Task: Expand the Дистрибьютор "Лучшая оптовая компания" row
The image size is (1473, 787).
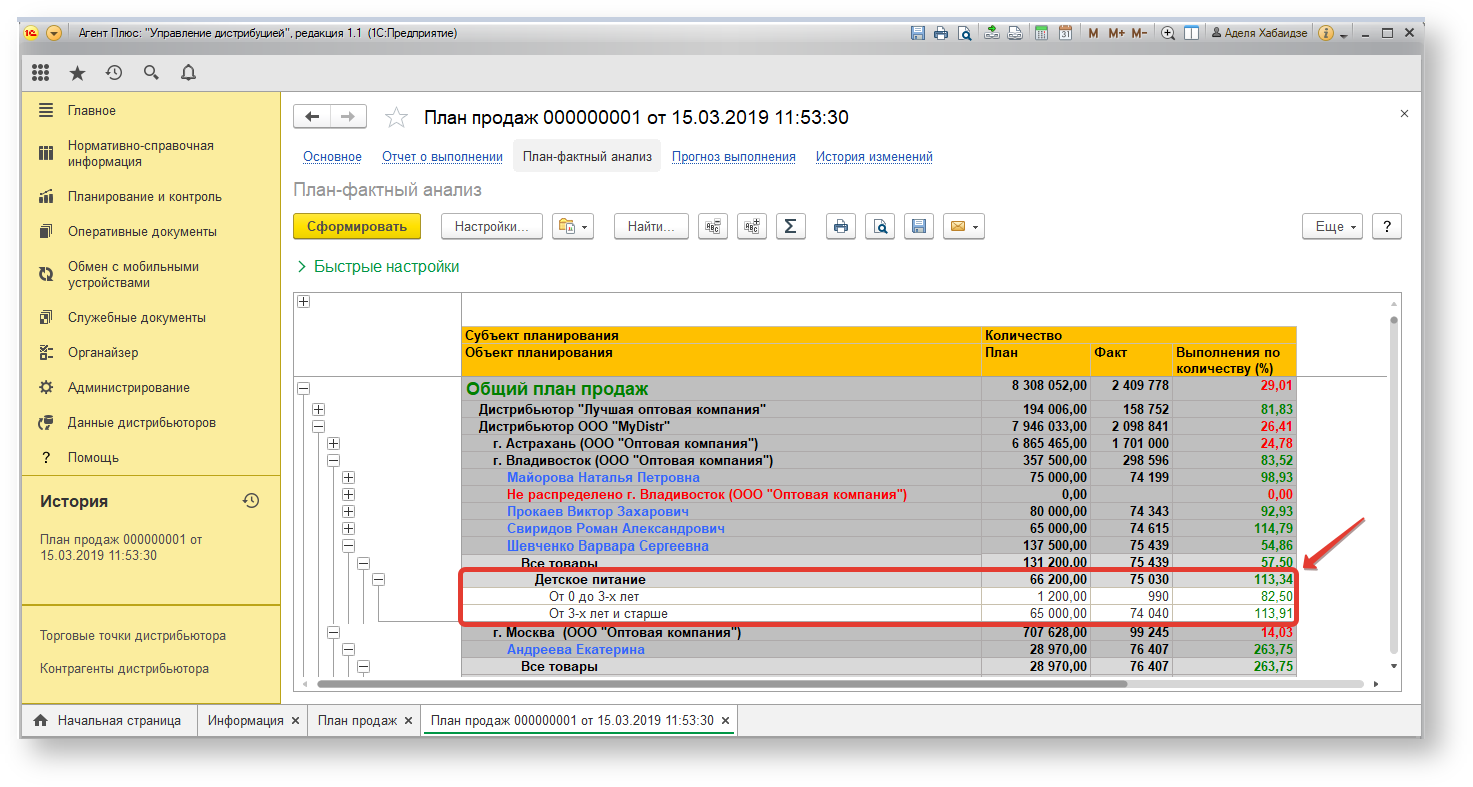Action: [319, 409]
